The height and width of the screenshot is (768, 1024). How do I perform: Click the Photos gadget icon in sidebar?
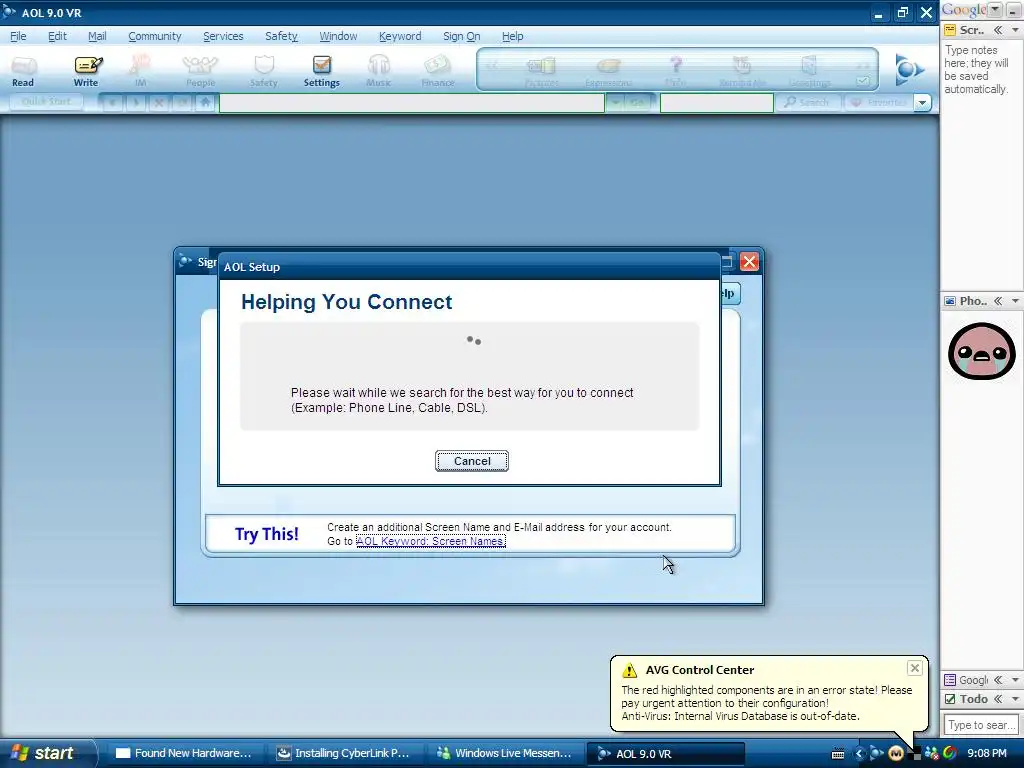pos(950,301)
